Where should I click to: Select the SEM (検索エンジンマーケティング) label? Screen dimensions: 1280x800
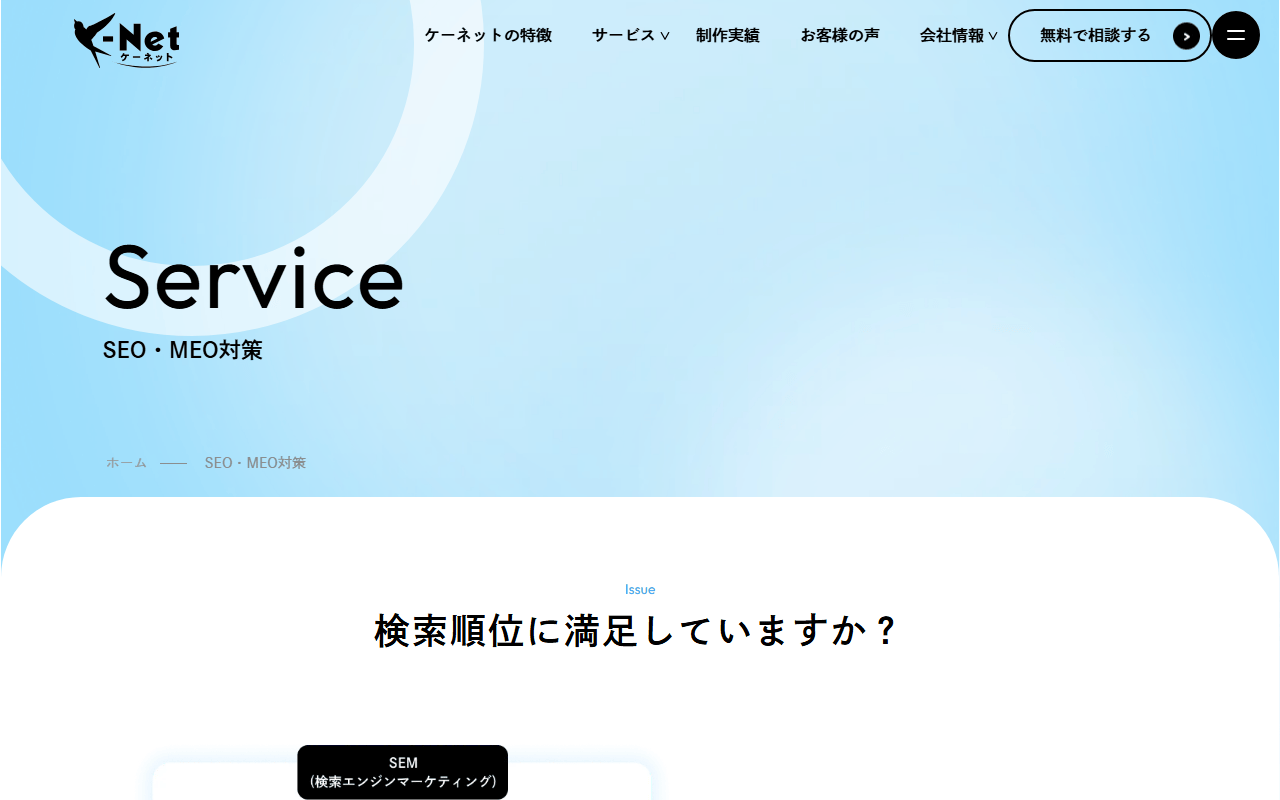(x=403, y=772)
